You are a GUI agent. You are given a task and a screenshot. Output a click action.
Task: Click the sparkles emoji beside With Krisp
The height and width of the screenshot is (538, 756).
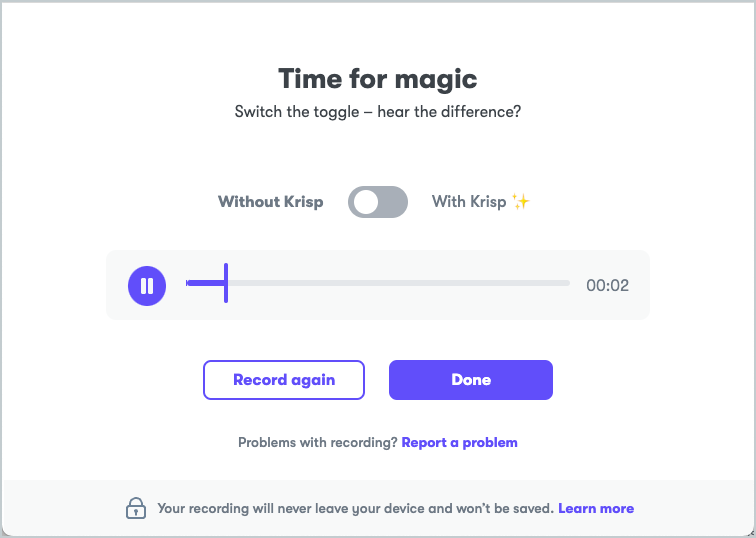(521, 202)
